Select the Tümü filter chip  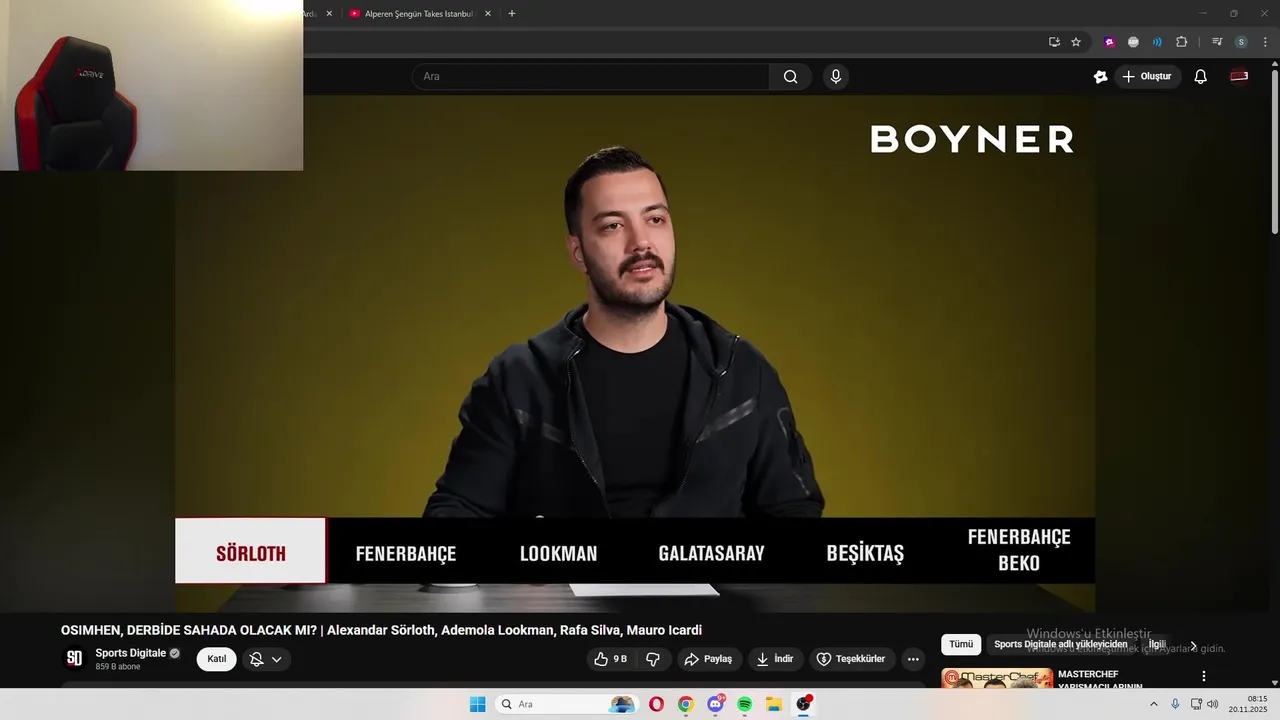(x=961, y=645)
